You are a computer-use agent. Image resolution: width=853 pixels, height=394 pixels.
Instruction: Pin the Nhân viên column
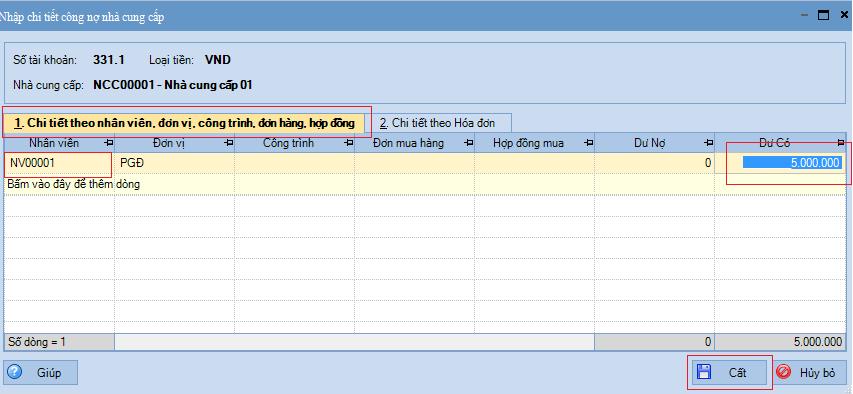[x=108, y=143]
